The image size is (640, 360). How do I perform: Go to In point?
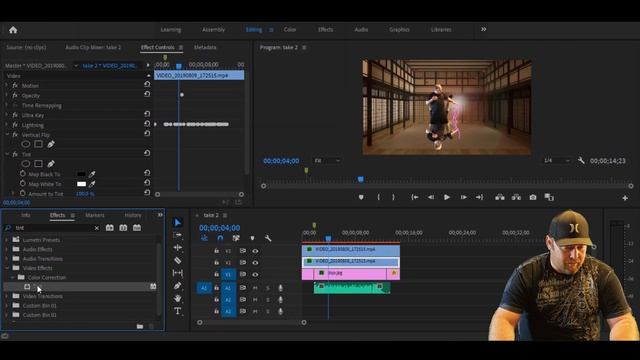coord(415,198)
